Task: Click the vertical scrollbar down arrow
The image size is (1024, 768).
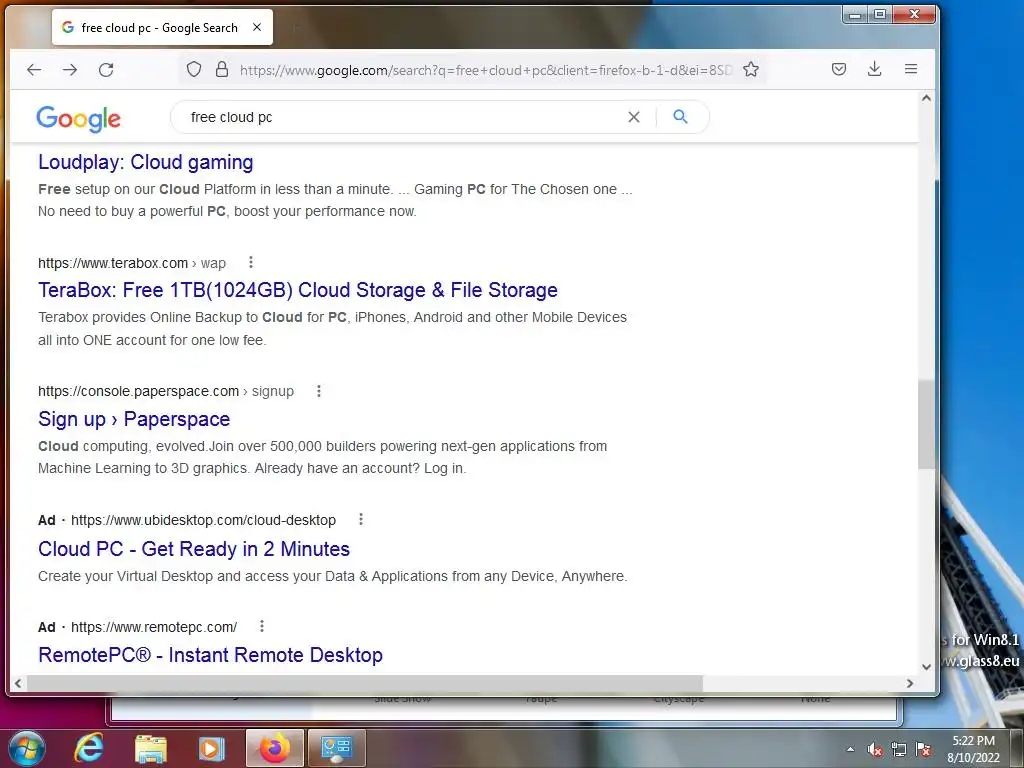Action: point(926,667)
